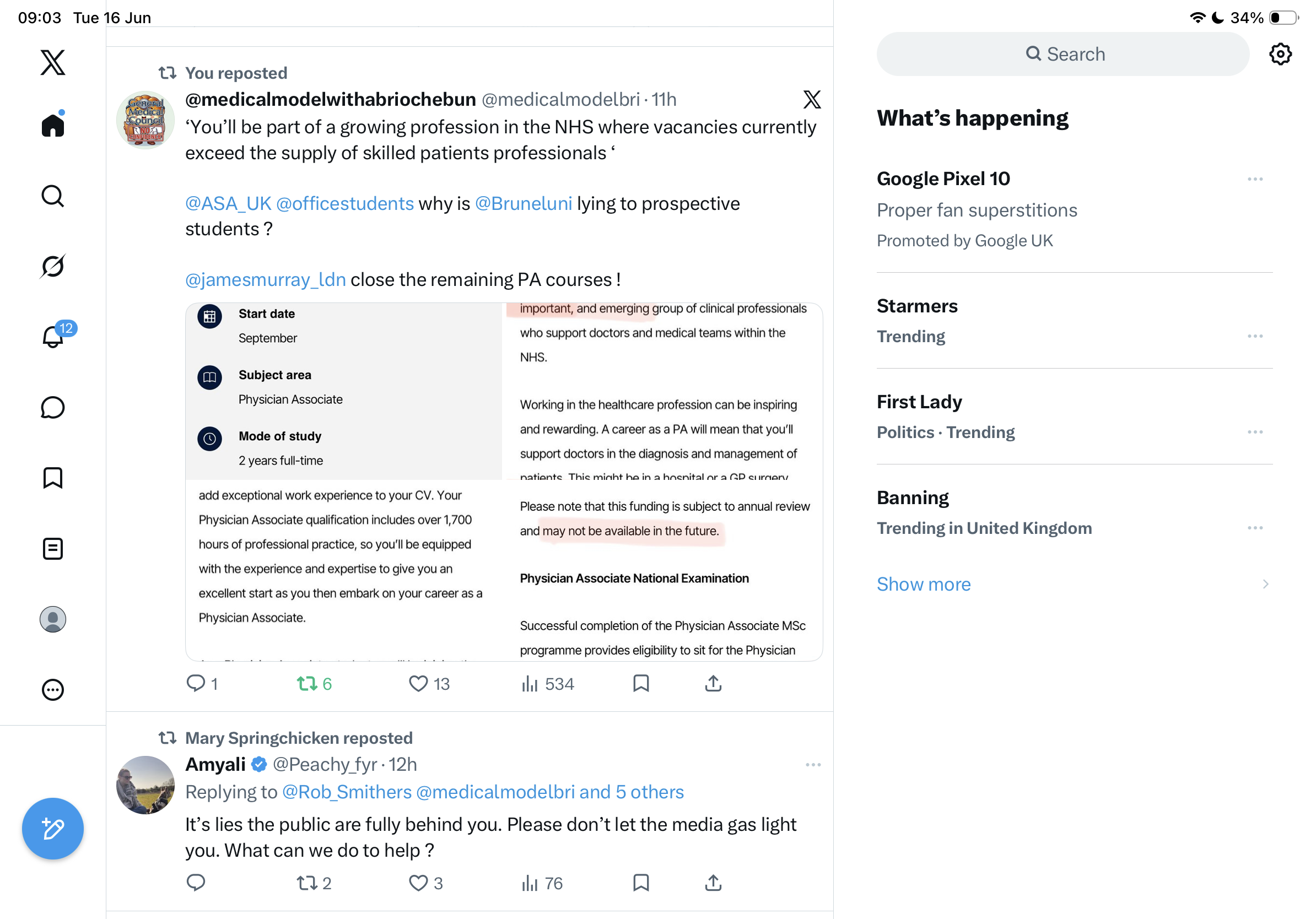Open the Lists icon in sidebar
1316x919 pixels.
pyautogui.click(x=53, y=549)
